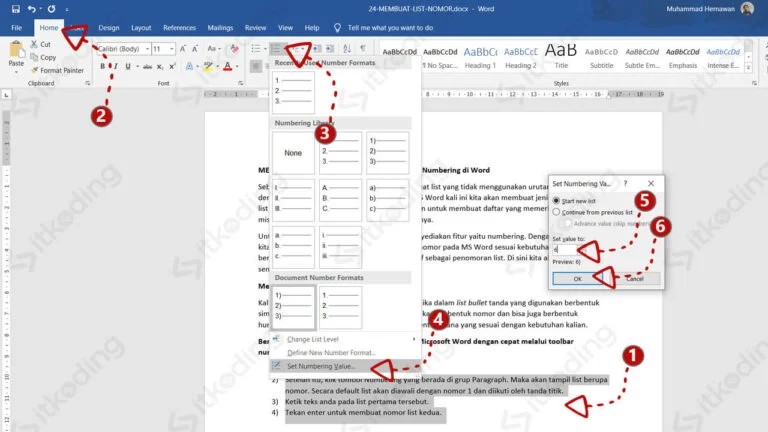Select Continue from previous list option
768x432 pixels.
click(x=556, y=212)
